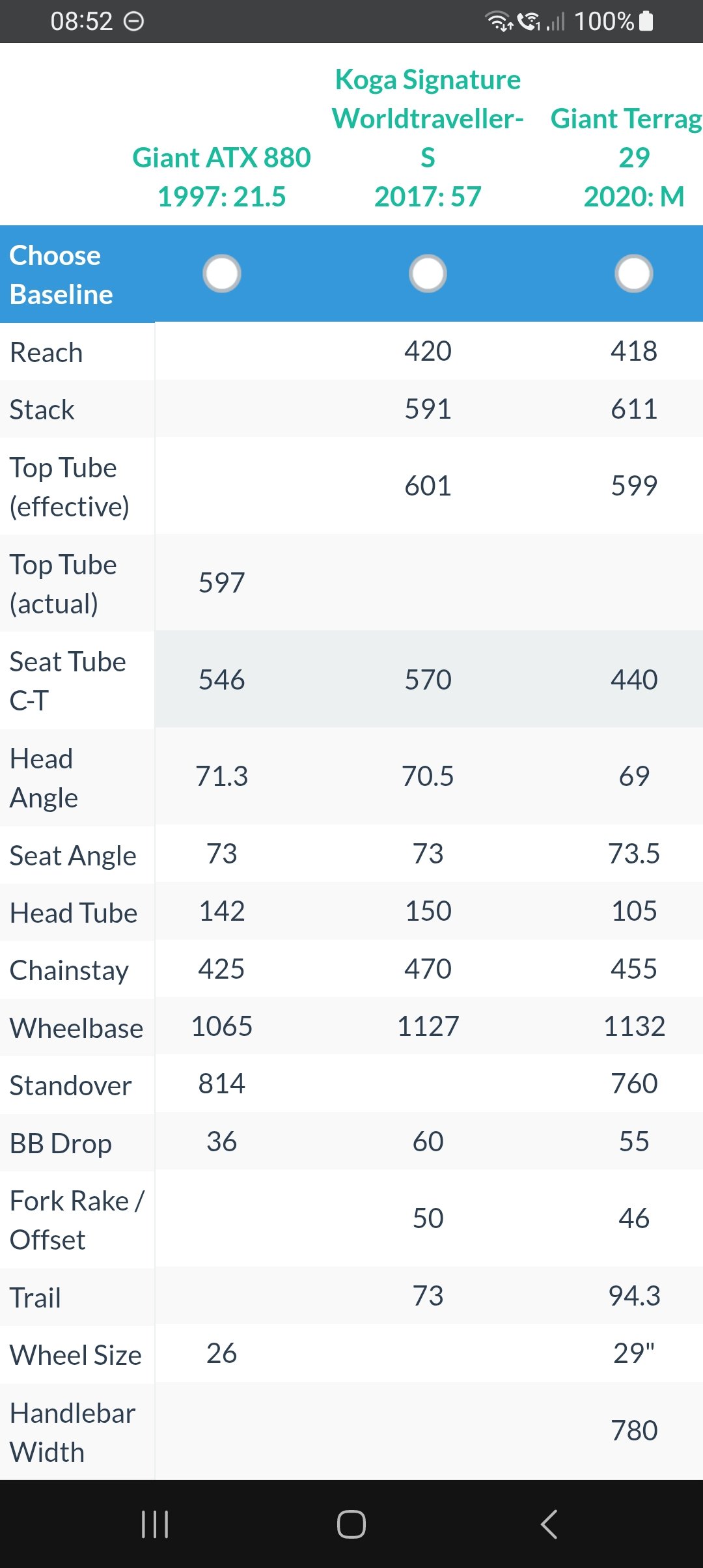Viewport: 703px width, 1568px height.
Task: Click the Reach row label
Action: 46,352
